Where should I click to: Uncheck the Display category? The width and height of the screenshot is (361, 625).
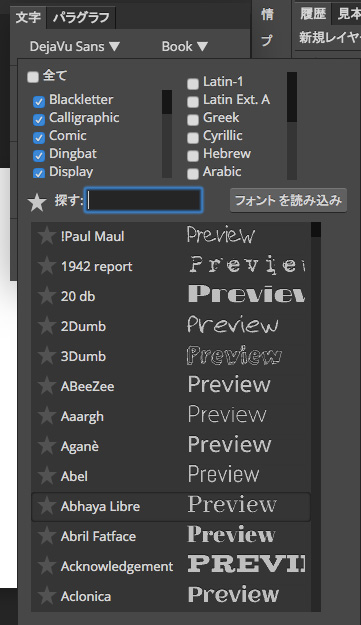pyautogui.click(x=39, y=173)
